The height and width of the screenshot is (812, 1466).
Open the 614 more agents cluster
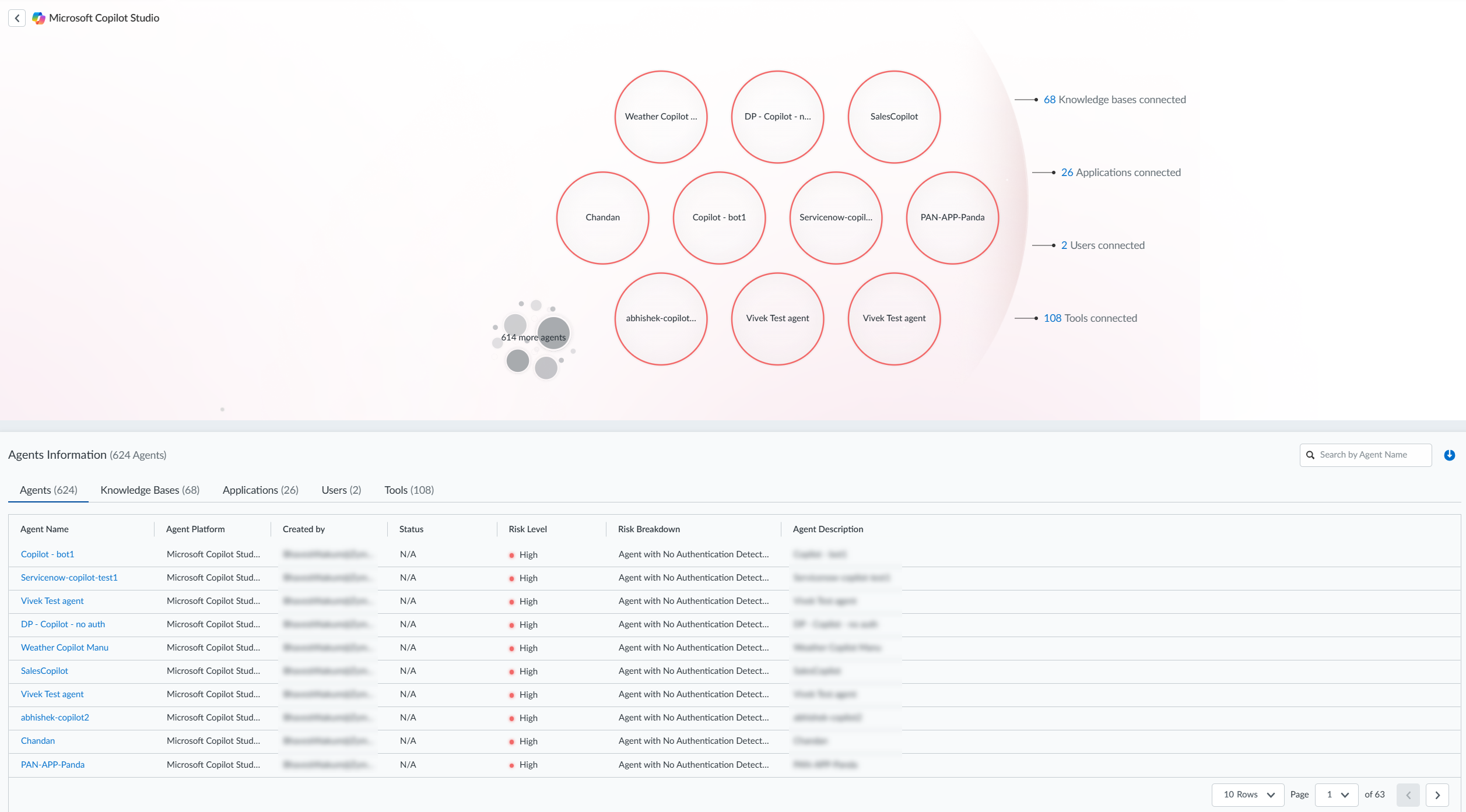pos(533,338)
